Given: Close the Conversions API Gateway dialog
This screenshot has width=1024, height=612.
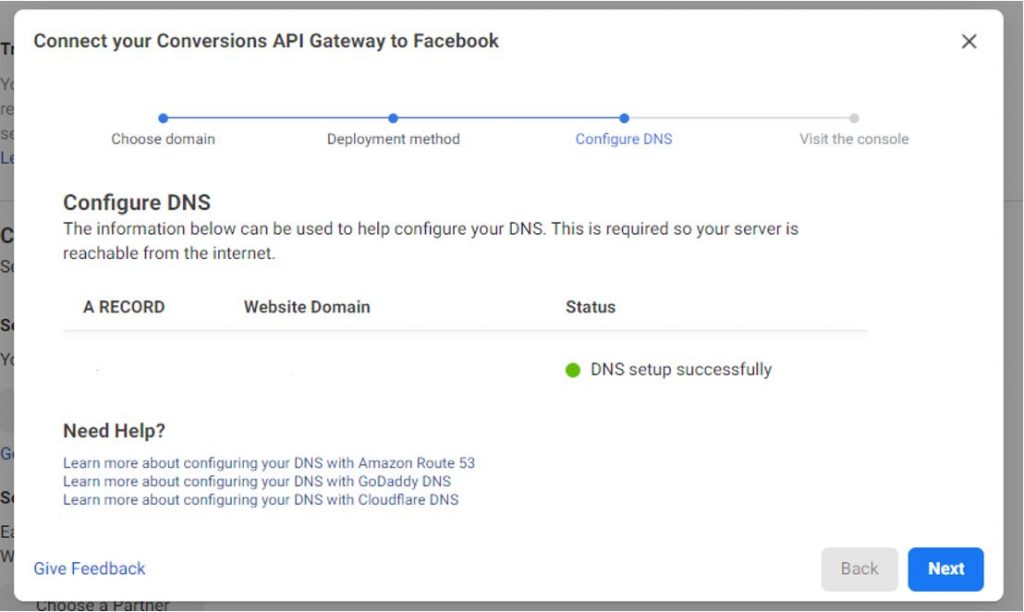Looking at the screenshot, I should click(968, 41).
